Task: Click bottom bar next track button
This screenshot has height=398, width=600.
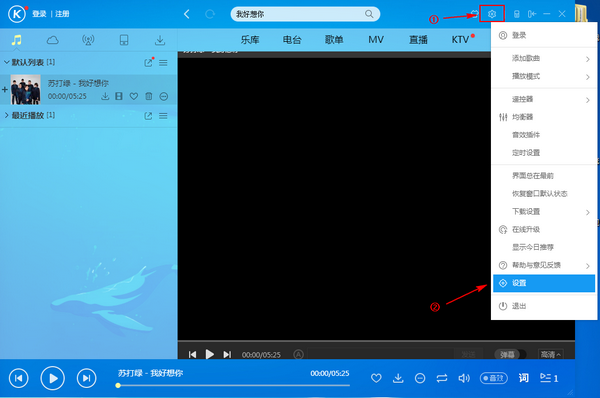Action: point(86,378)
